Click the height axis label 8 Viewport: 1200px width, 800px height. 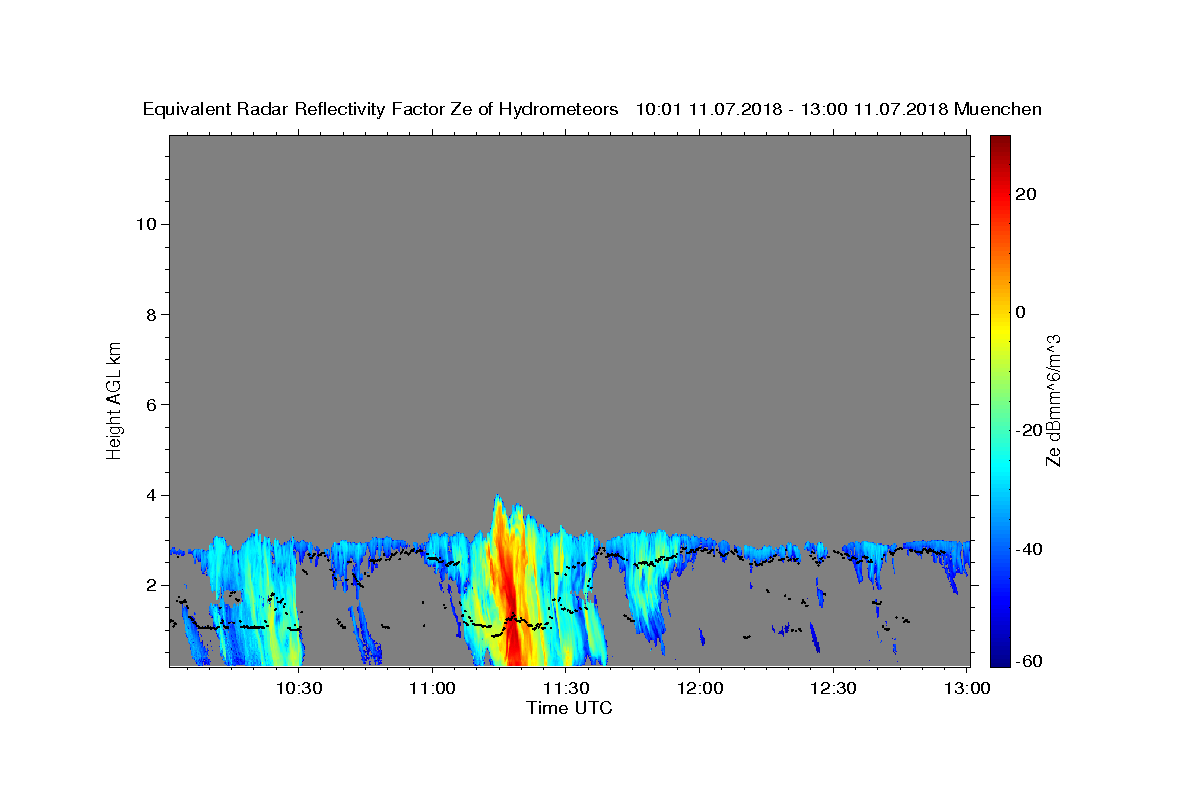pos(151,314)
